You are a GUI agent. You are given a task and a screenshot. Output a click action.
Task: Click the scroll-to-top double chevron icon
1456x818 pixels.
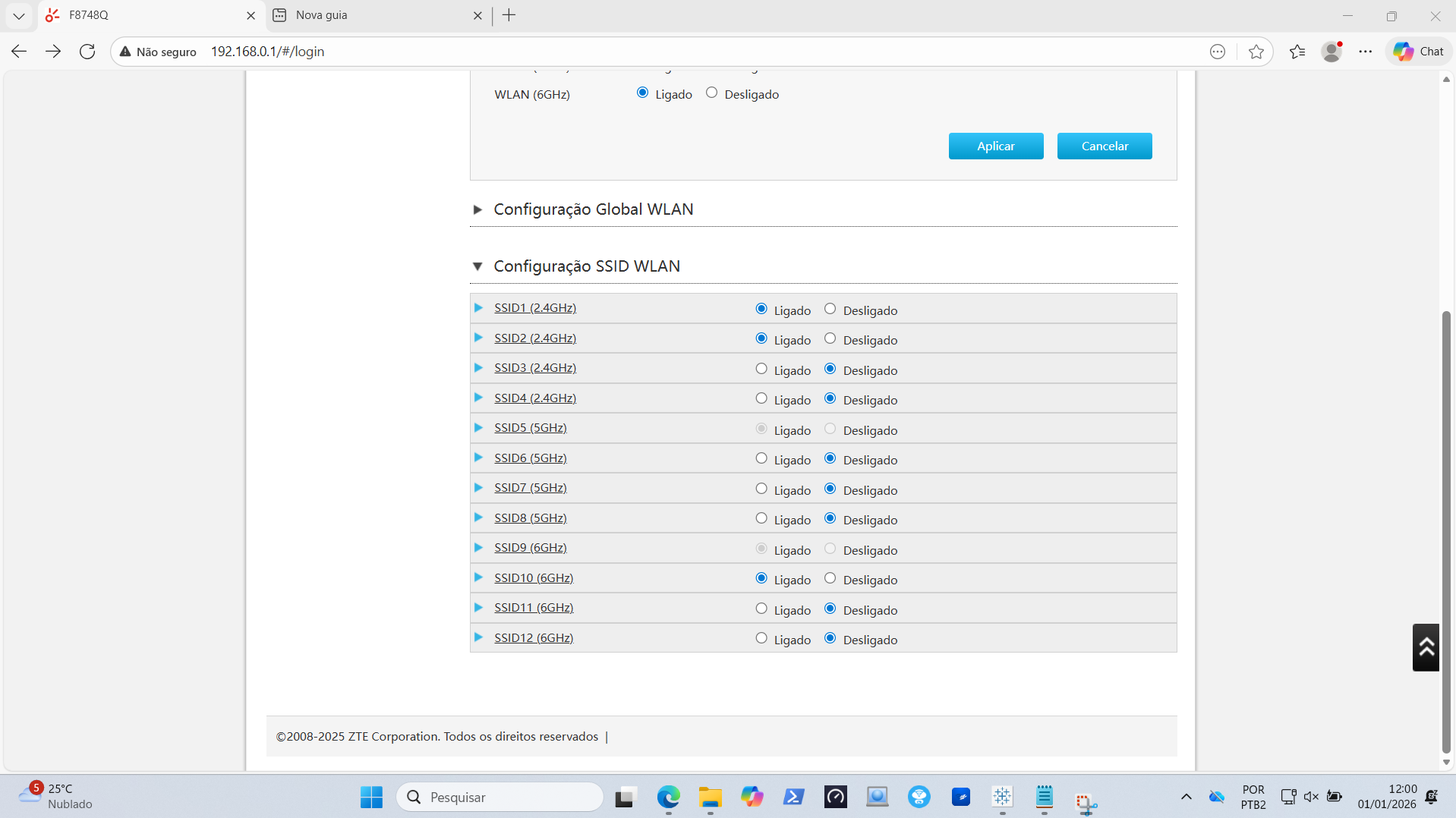(1425, 647)
